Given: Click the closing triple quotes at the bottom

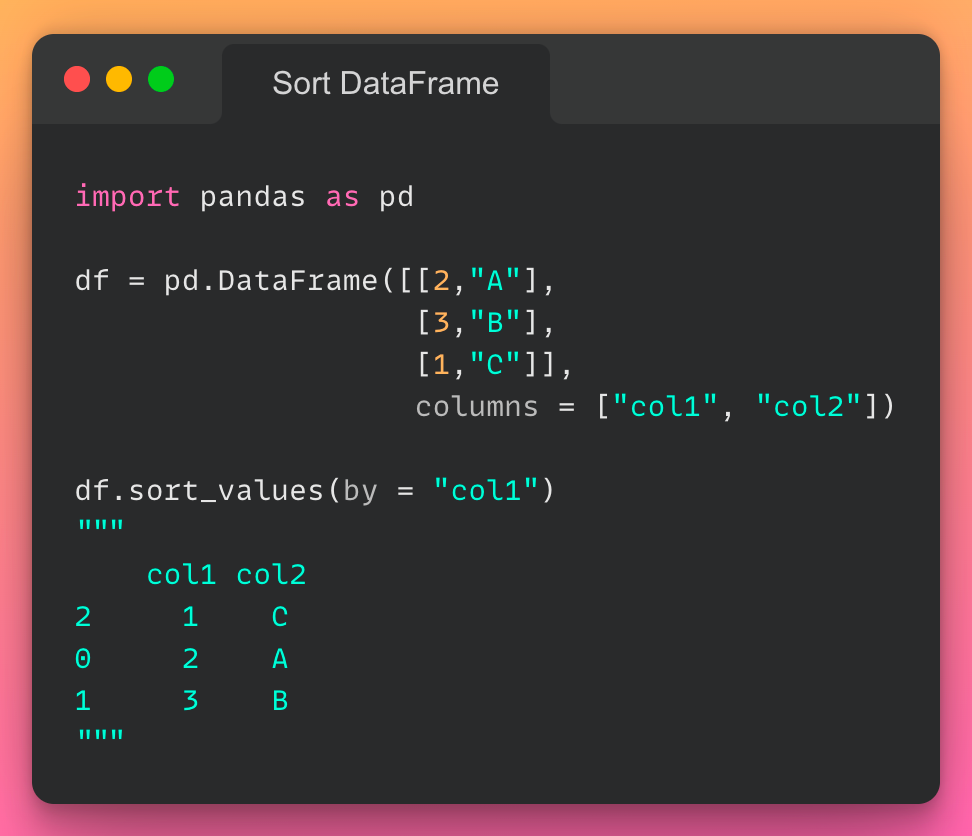Looking at the screenshot, I should [100, 738].
